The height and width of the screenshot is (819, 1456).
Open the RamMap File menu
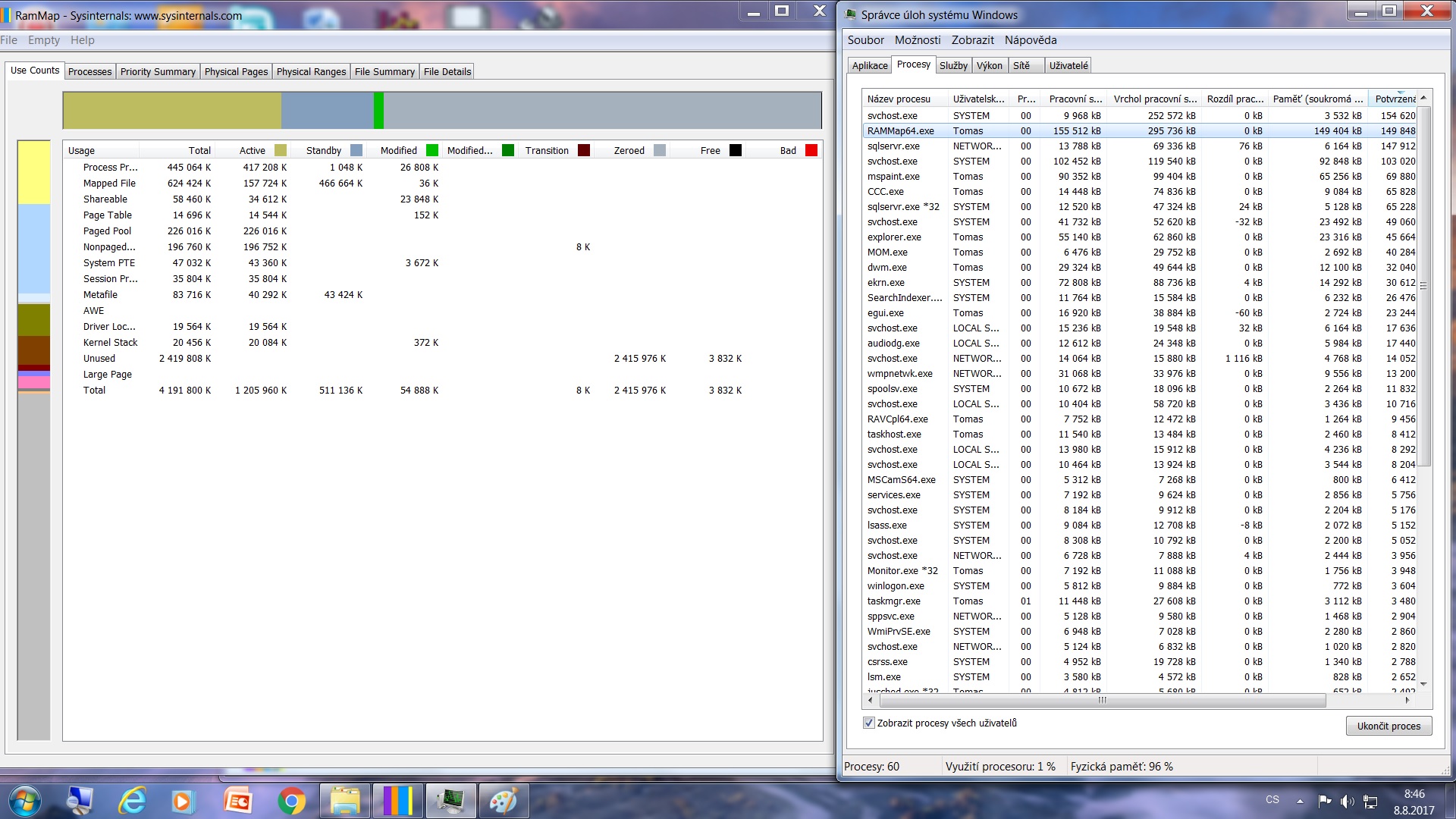click(x=8, y=40)
